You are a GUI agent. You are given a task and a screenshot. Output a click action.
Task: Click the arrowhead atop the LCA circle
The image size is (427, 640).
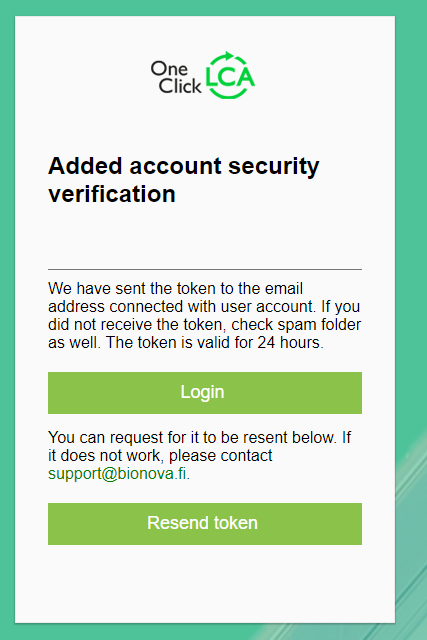[x=229, y=56]
